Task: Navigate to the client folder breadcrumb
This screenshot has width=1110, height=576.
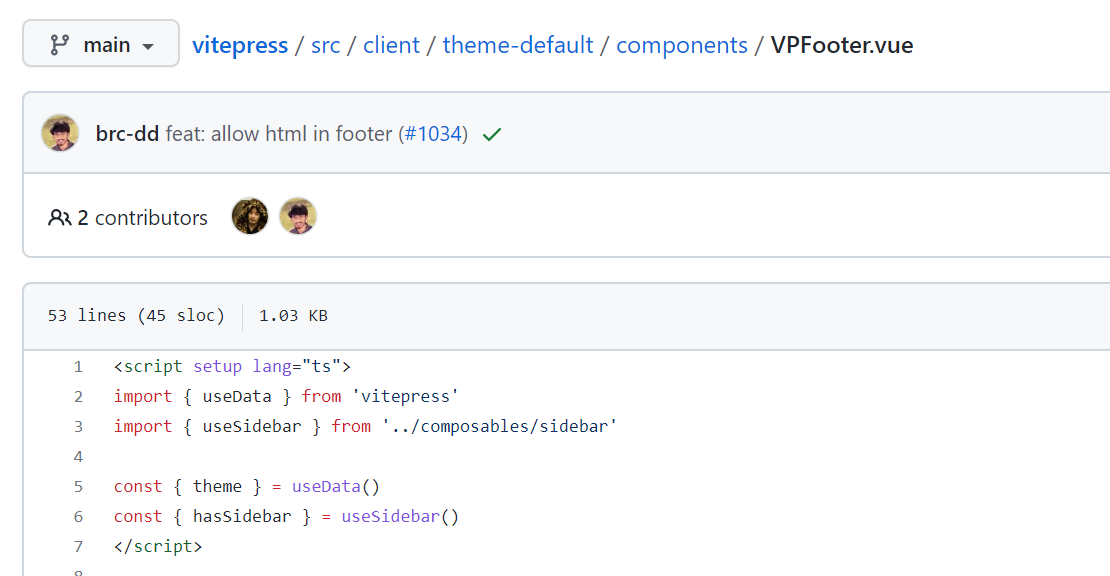Action: 391,45
